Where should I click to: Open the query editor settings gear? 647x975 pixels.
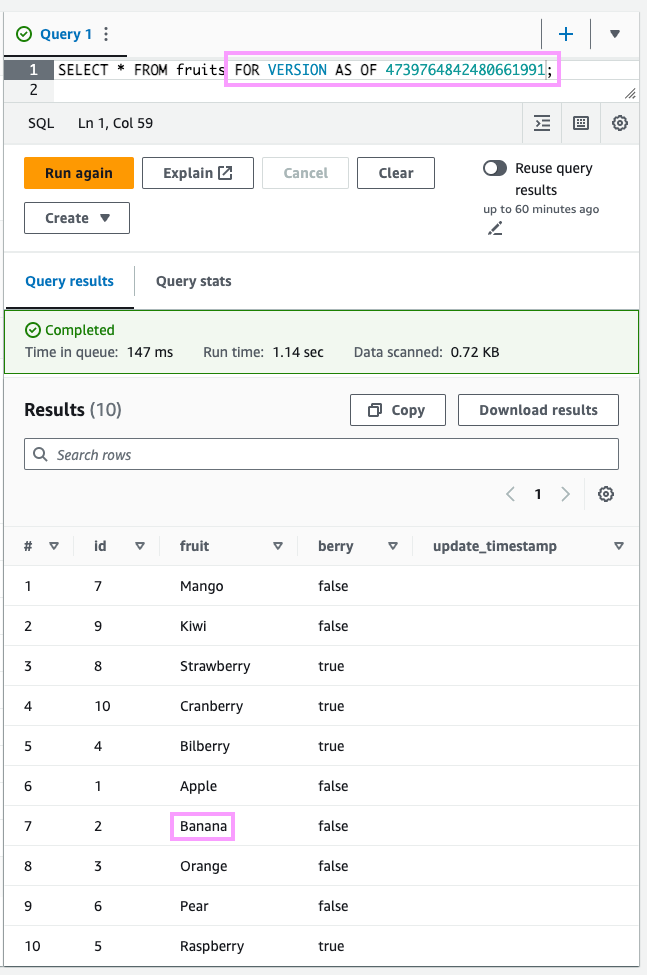point(620,123)
